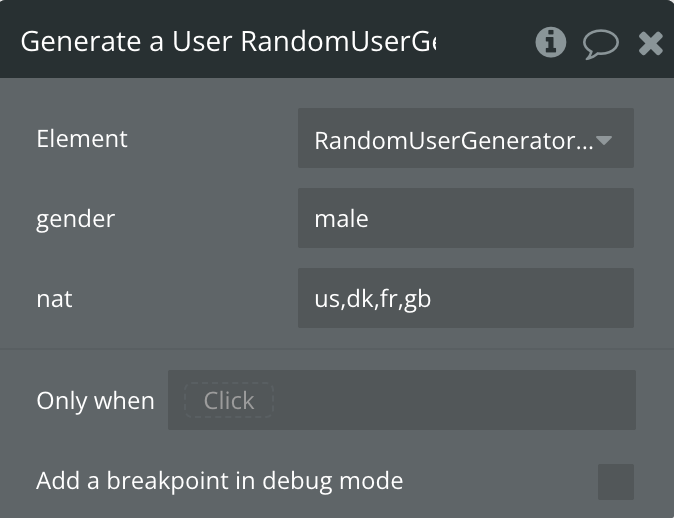674x518 pixels.
Task: Click the separator line above Only when
Action: [337, 349]
